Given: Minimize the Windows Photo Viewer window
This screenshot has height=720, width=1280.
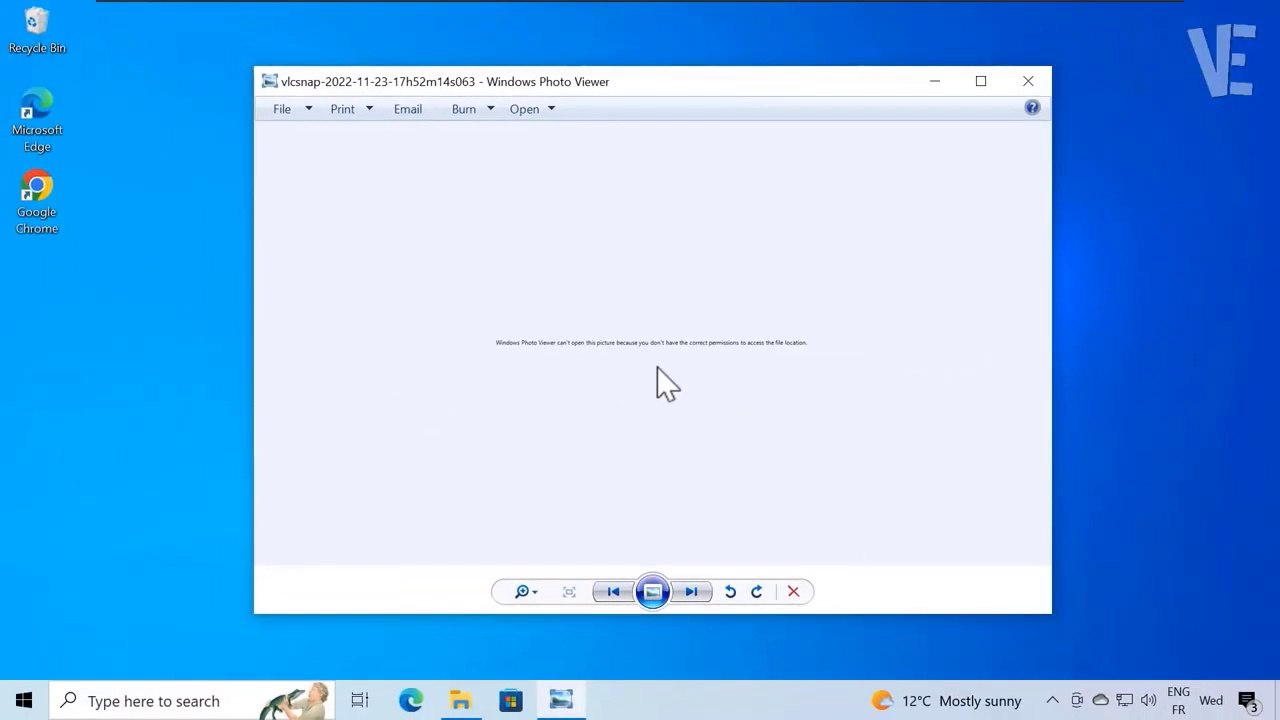Looking at the screenshot, I should (x=935, y=81).
